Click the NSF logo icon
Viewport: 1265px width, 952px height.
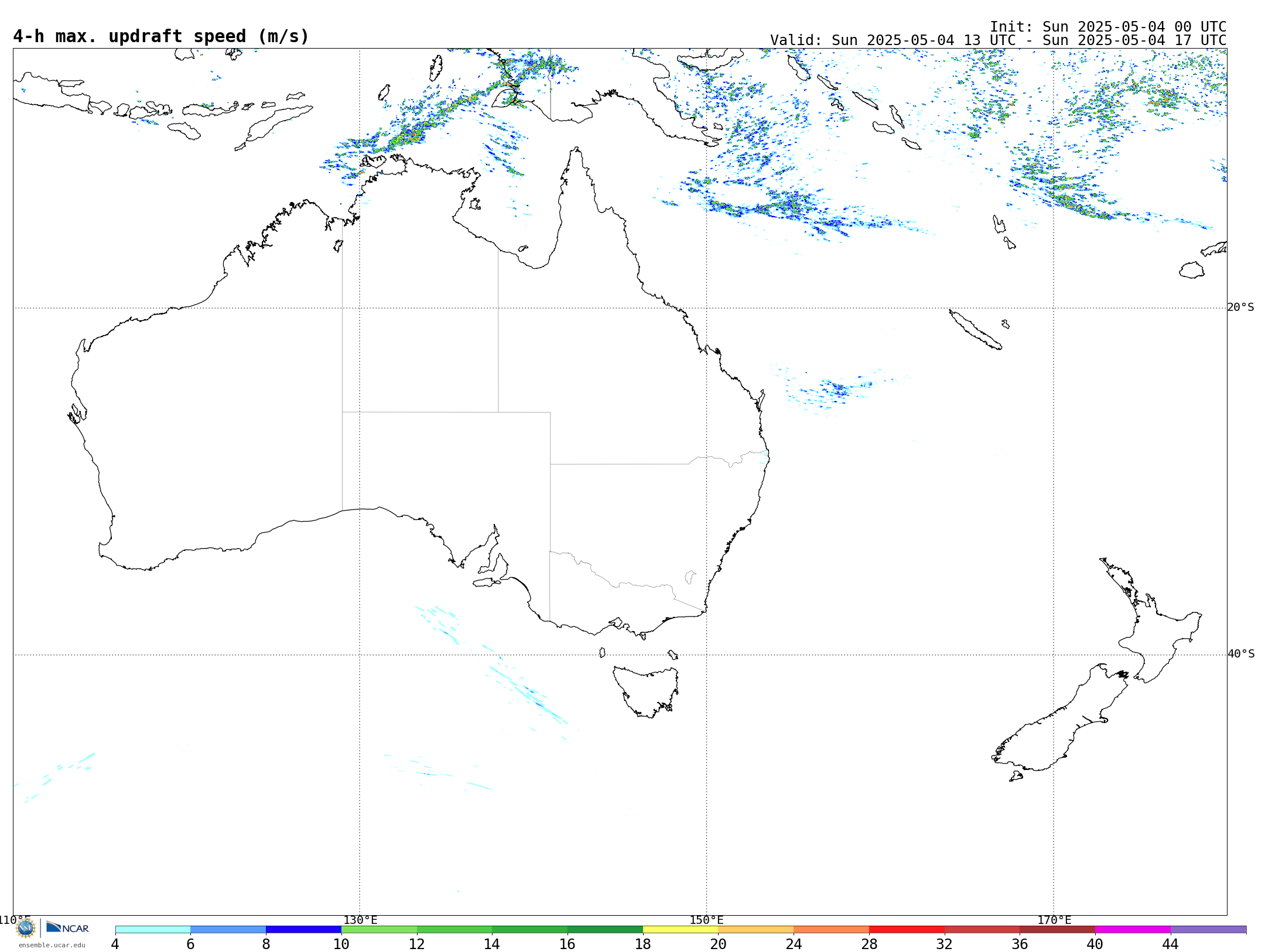pyautogui.click(x=26, y=928)
